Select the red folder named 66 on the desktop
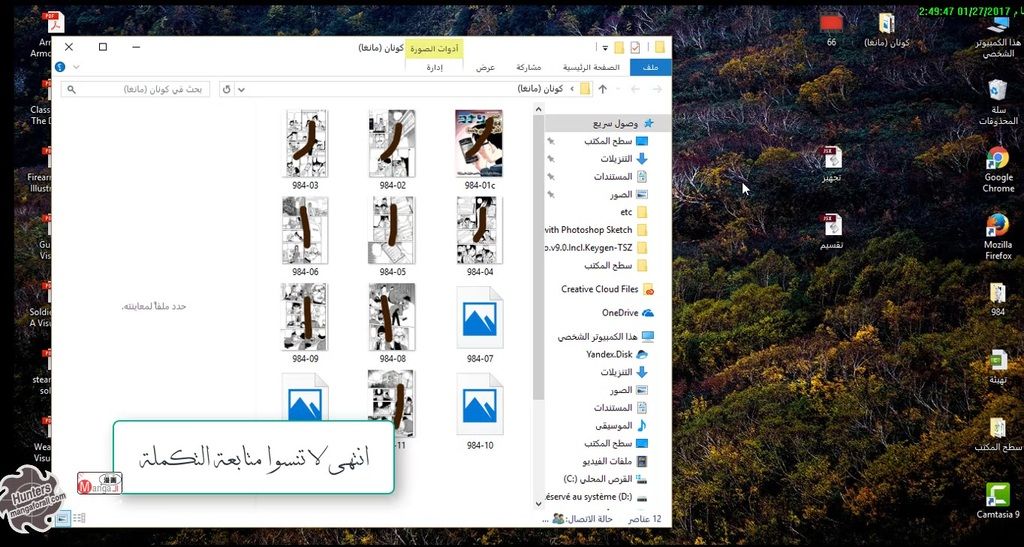The height and width of the screenshot is (547, 1024). (x=831, y=29)
